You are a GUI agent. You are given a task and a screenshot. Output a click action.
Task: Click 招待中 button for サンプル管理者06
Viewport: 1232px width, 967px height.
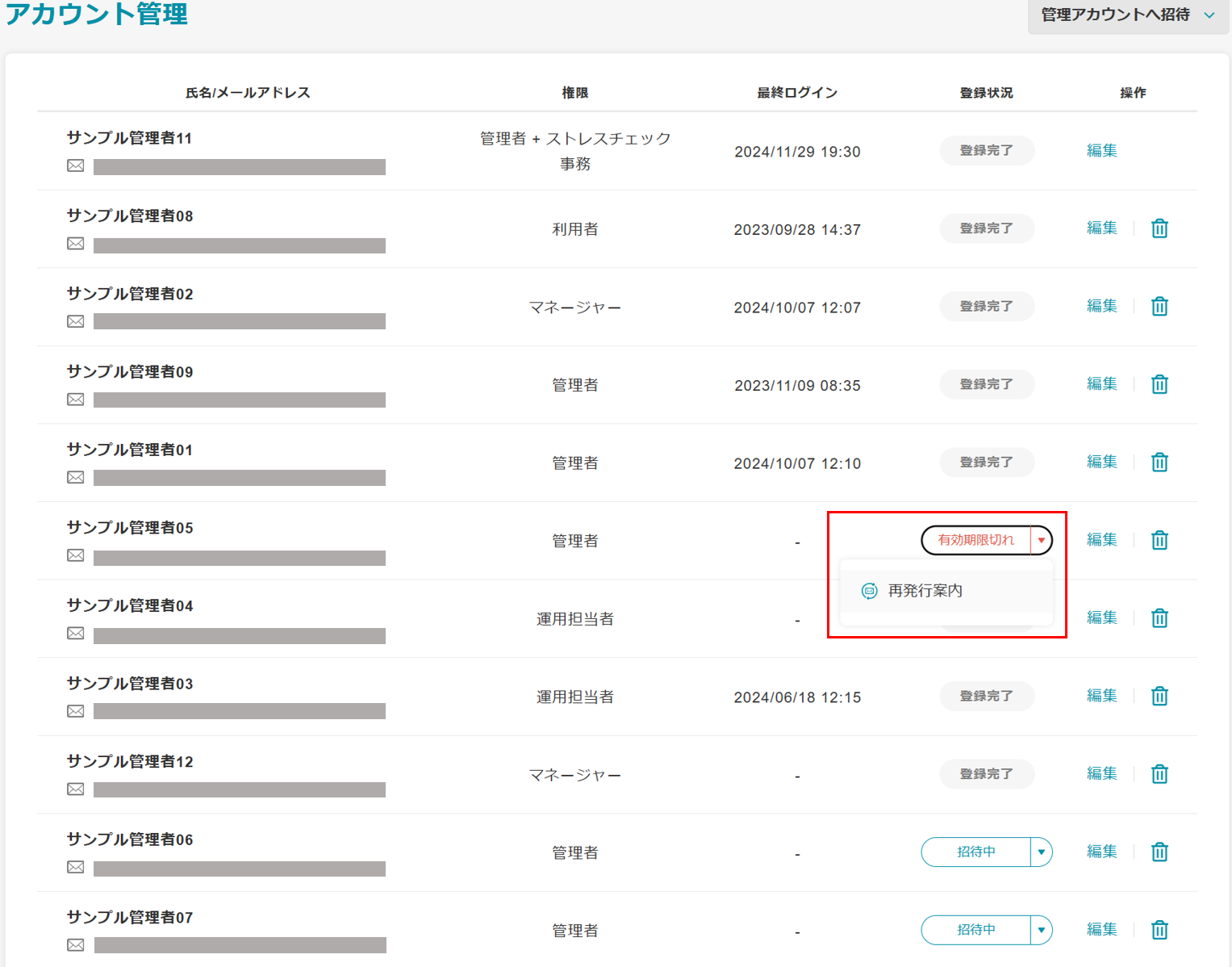976,852
